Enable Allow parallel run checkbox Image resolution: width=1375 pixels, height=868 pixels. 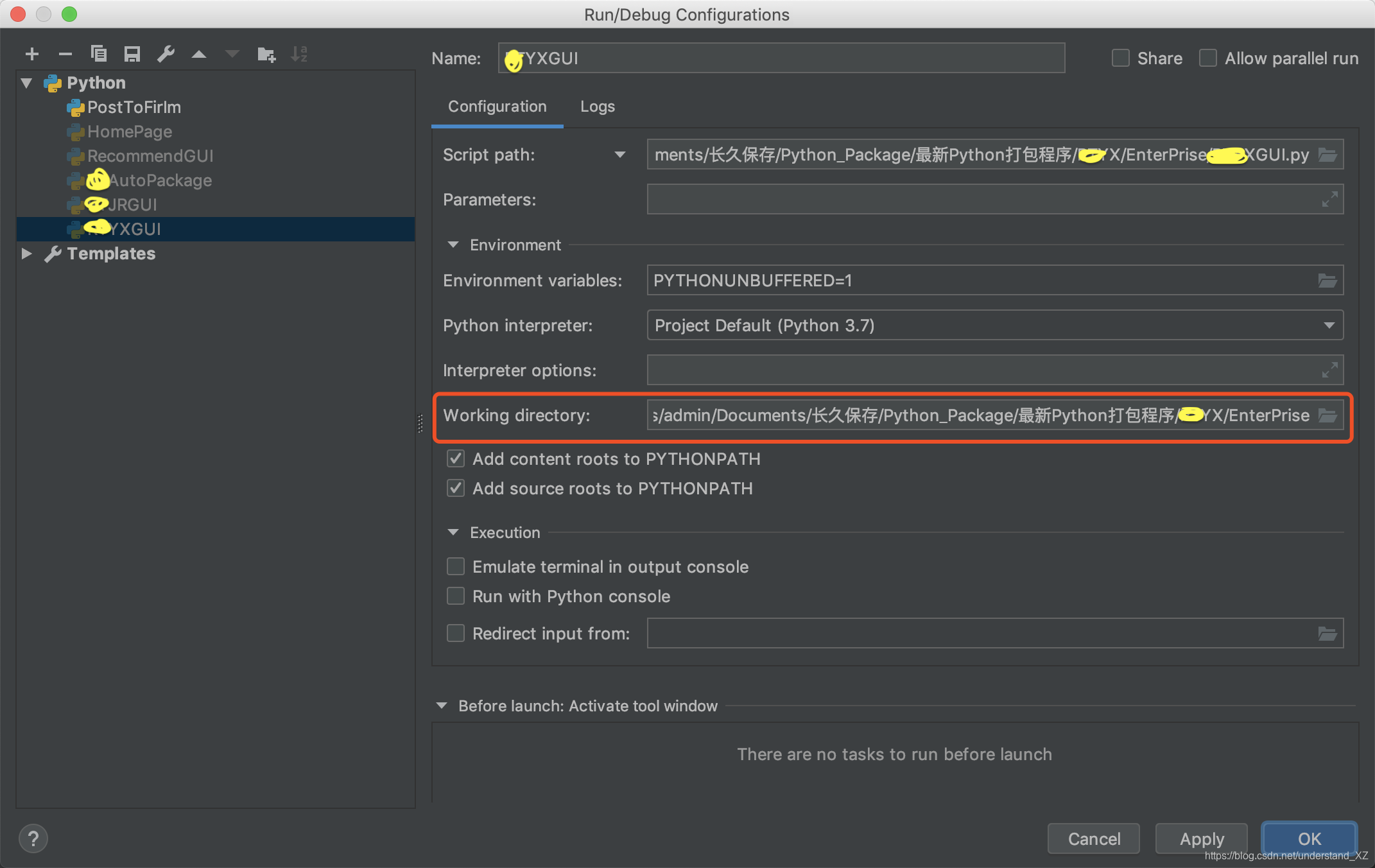(1208, 58)
